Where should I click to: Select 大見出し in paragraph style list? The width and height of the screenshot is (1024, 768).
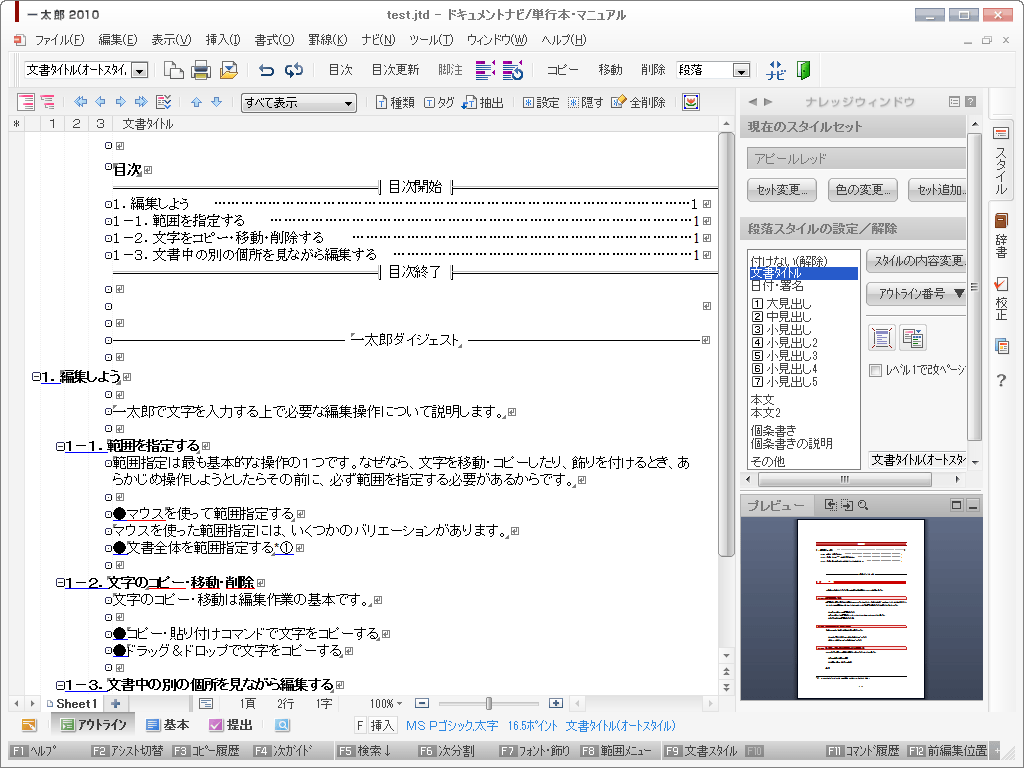[x=782, y=304]
